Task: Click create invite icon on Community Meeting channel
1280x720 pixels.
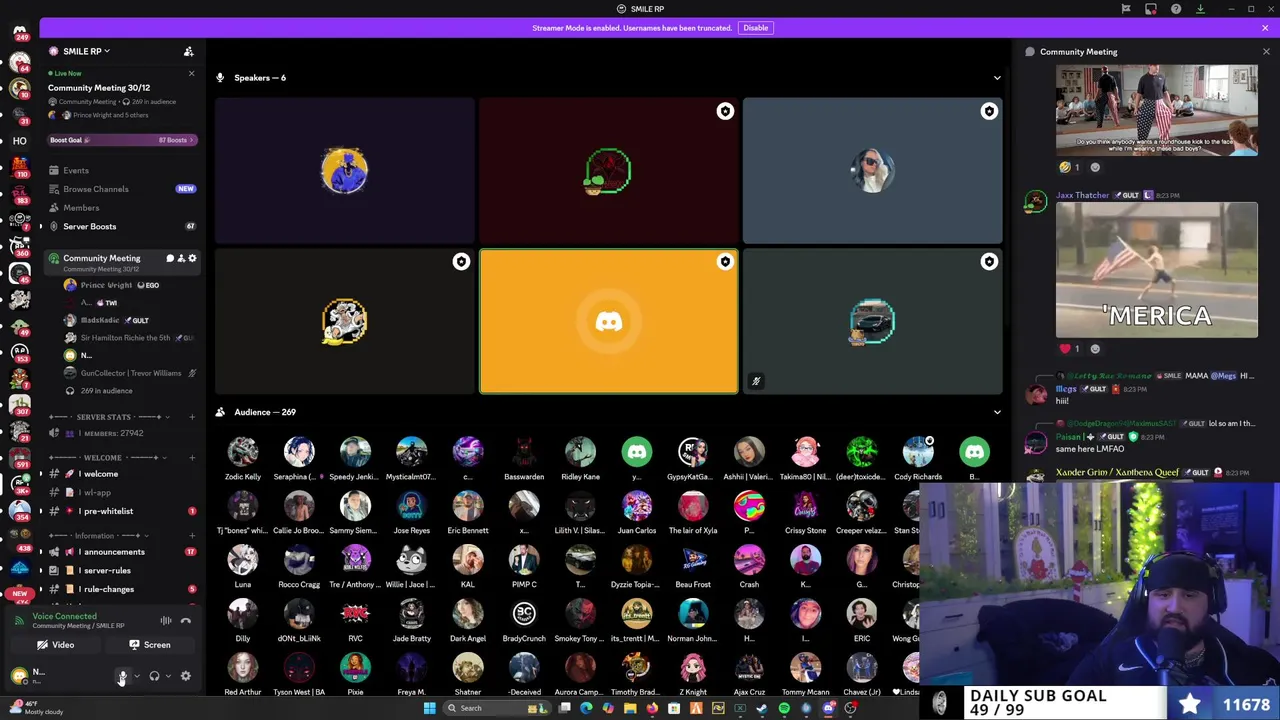Action: click(x=181, y=259)
